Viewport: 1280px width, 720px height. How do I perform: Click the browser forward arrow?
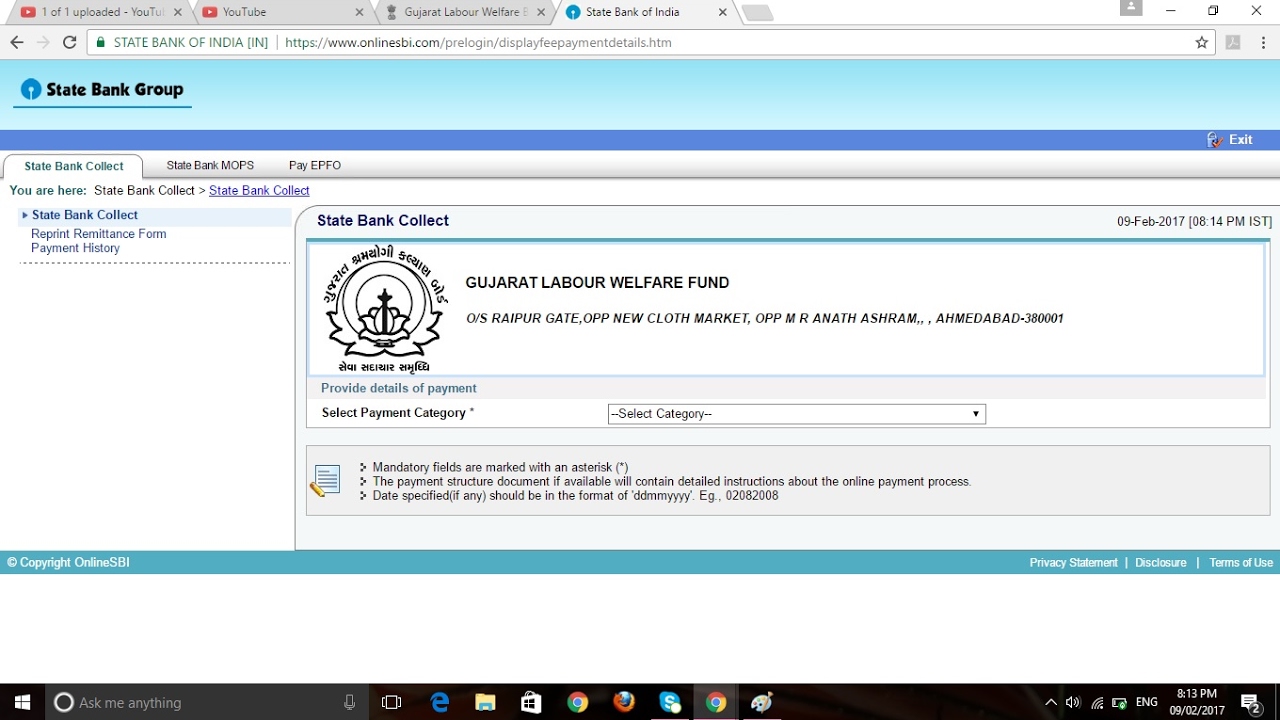click(x=43, y=42)
